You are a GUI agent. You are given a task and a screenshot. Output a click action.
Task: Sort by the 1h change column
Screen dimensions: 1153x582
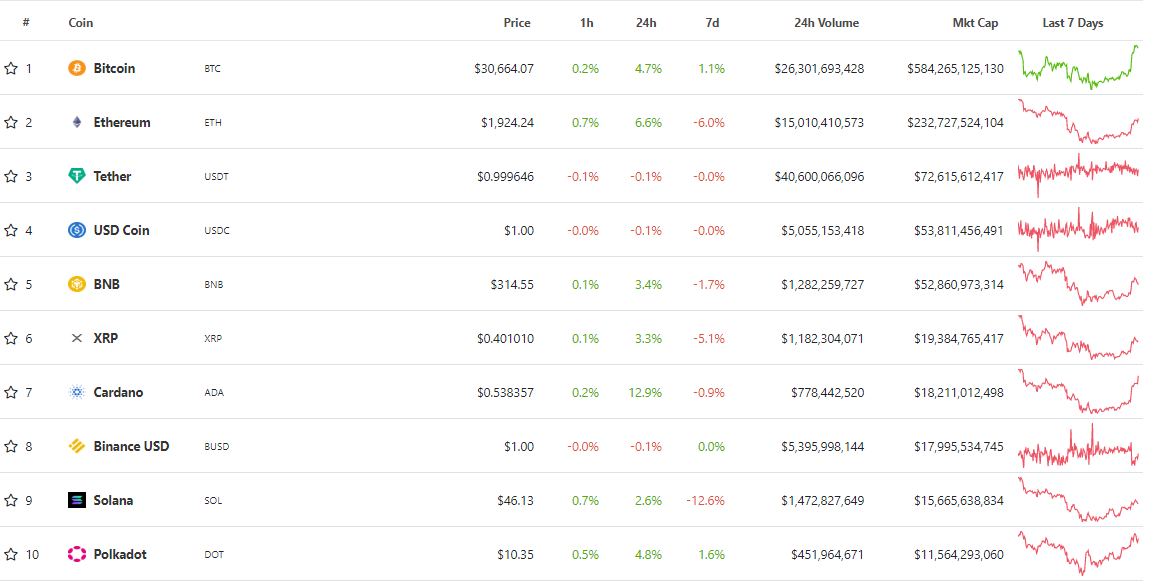(x=587, y=23)
